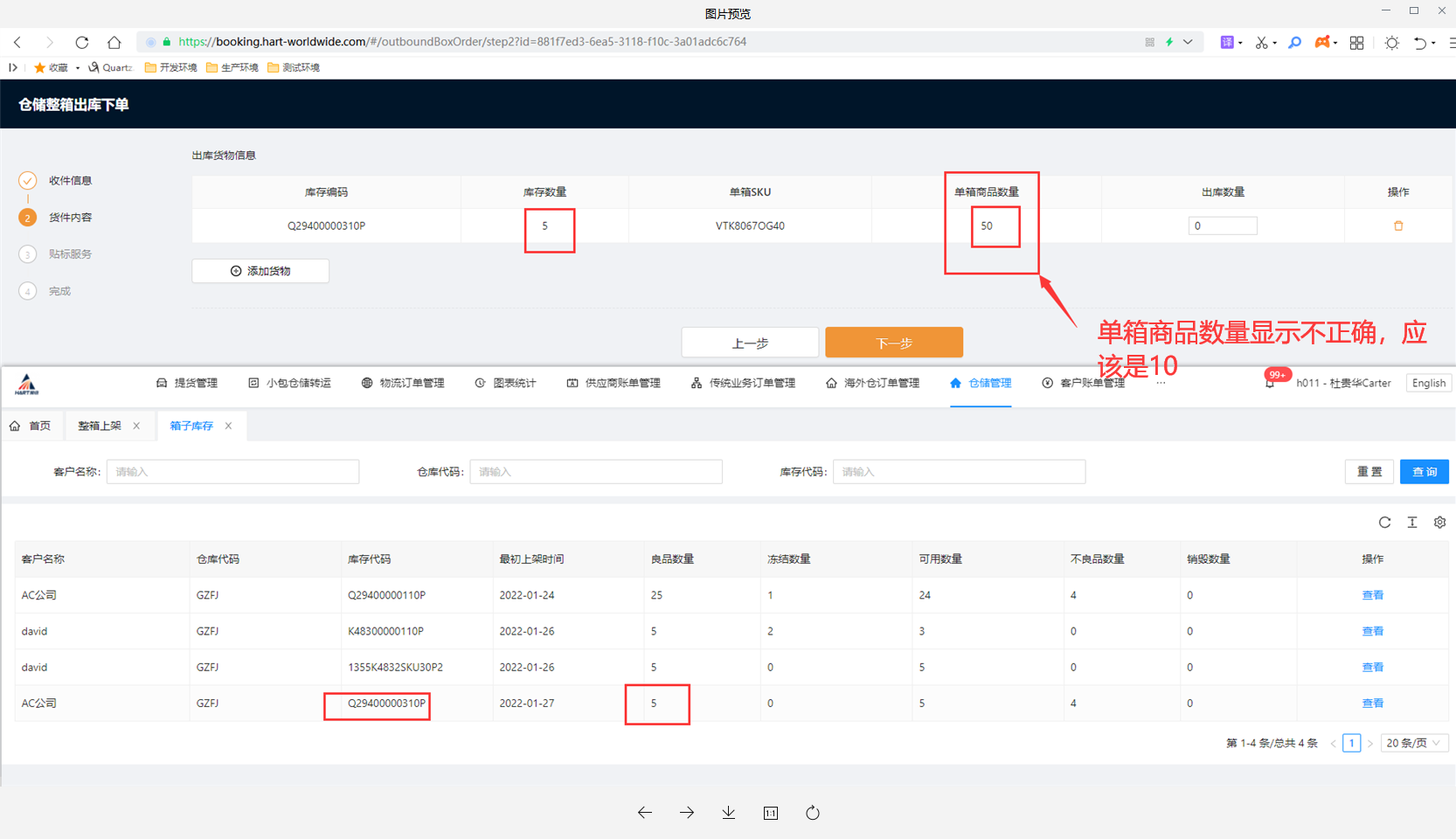Go to next image with right arrow

(687, 813)
